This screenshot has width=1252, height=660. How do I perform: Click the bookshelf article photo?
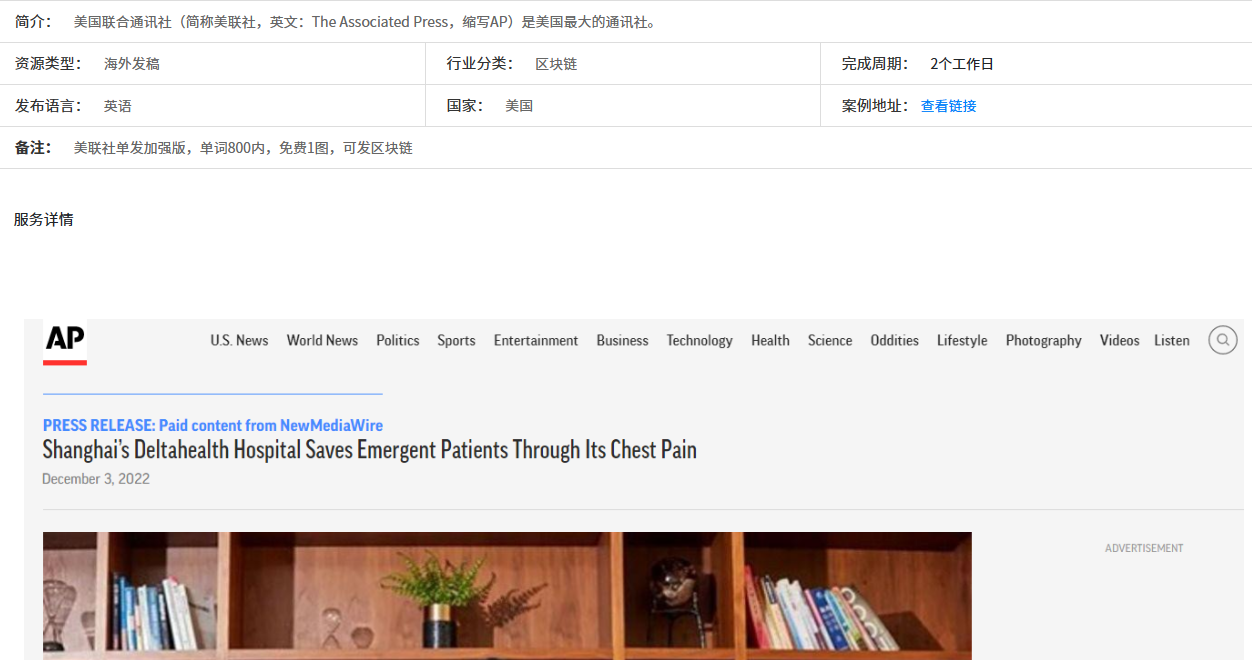click(x=507, y=595)
